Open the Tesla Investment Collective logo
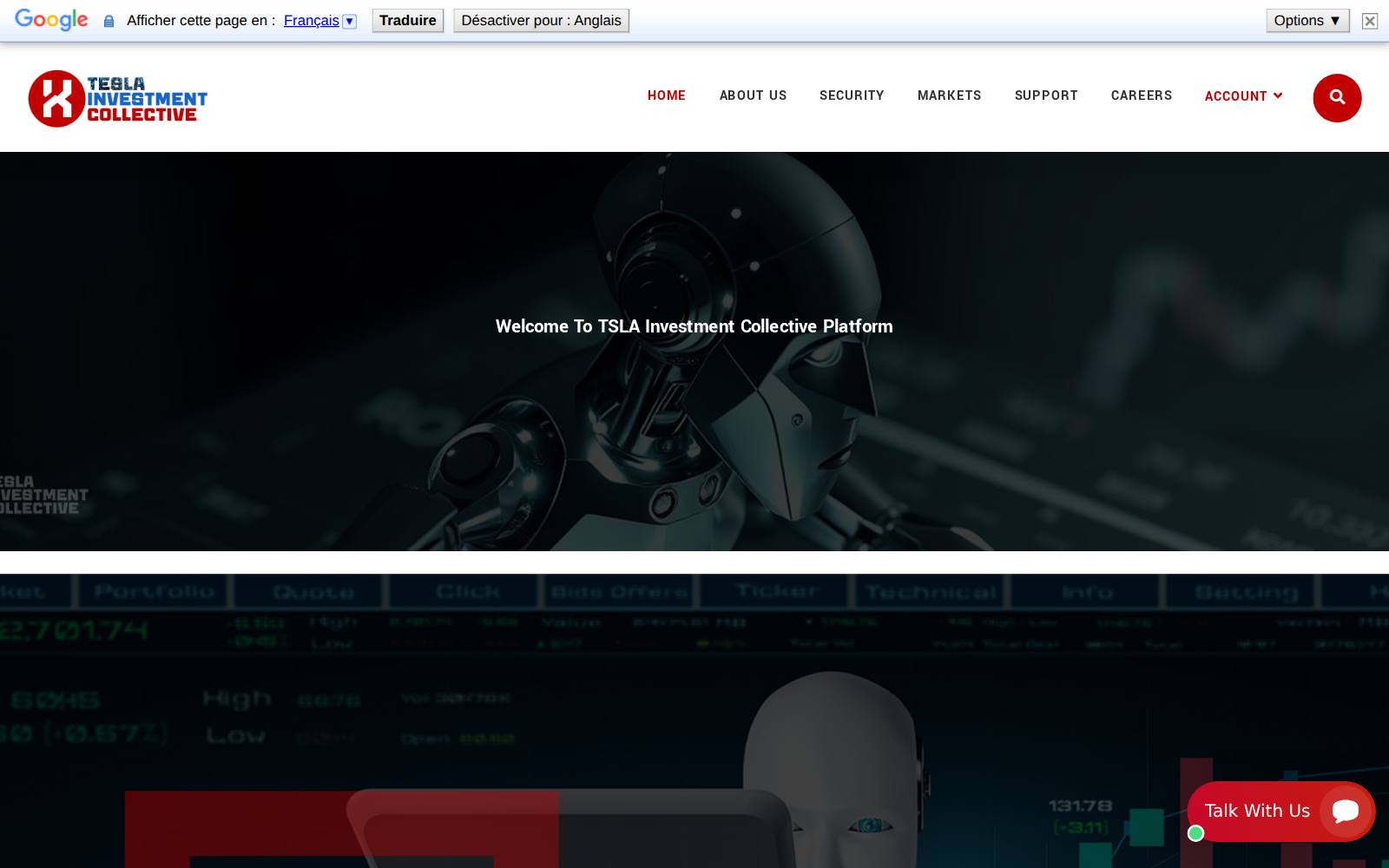This screenshot has width=1389, height=868. point(118,98)
